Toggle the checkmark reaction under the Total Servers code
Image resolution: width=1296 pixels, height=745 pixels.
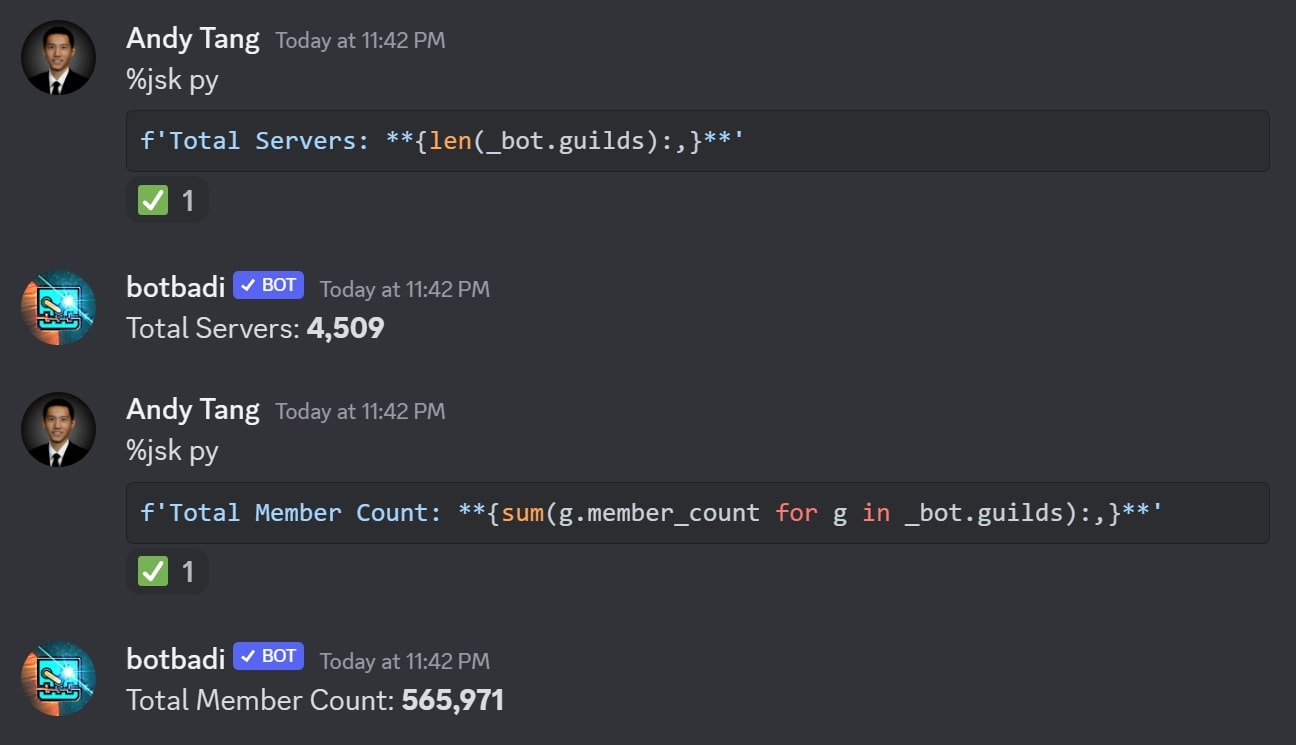tap(167, 201)
